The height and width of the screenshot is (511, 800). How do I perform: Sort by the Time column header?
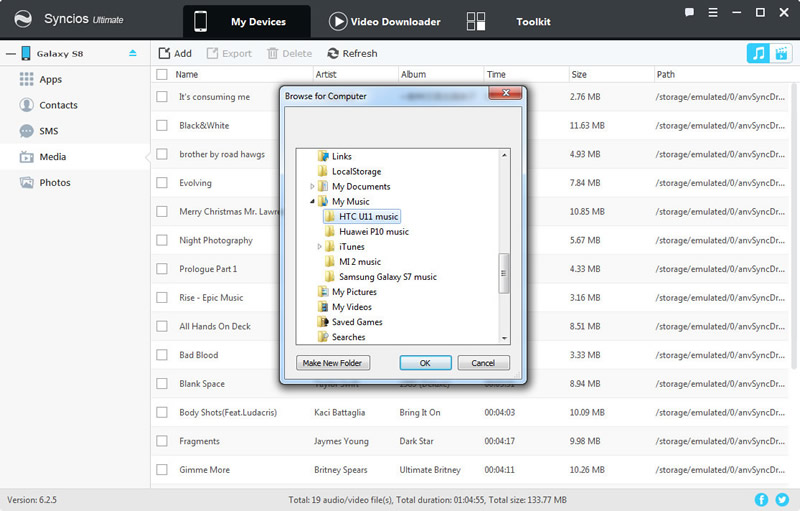tap(526, 74)
